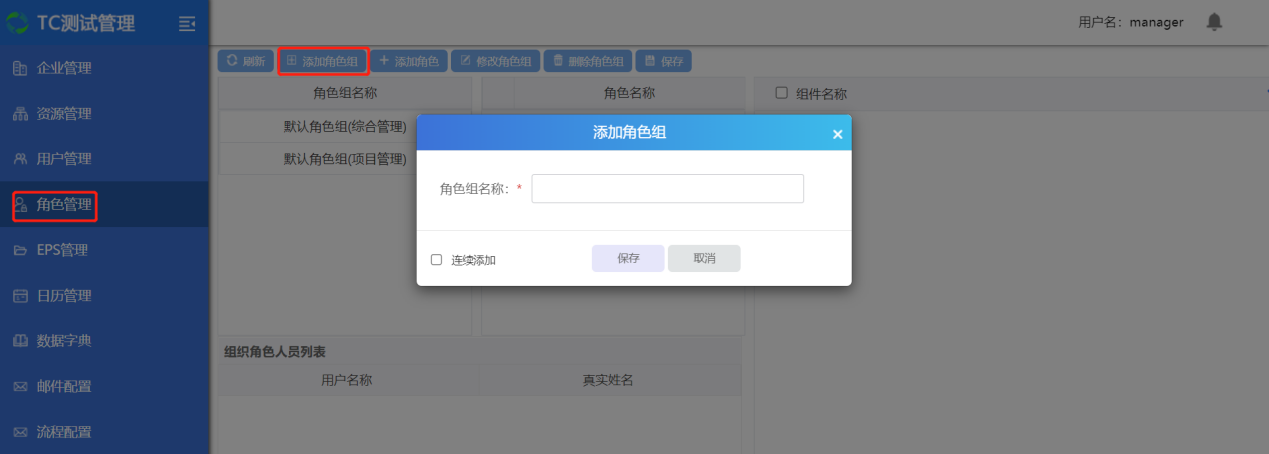Click the 保存 button in the toolbar

coord(664,61)
